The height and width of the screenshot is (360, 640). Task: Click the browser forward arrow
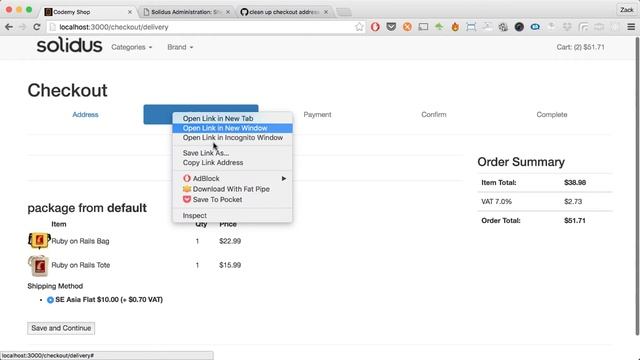pyautogui.click(x=22, y=27)
